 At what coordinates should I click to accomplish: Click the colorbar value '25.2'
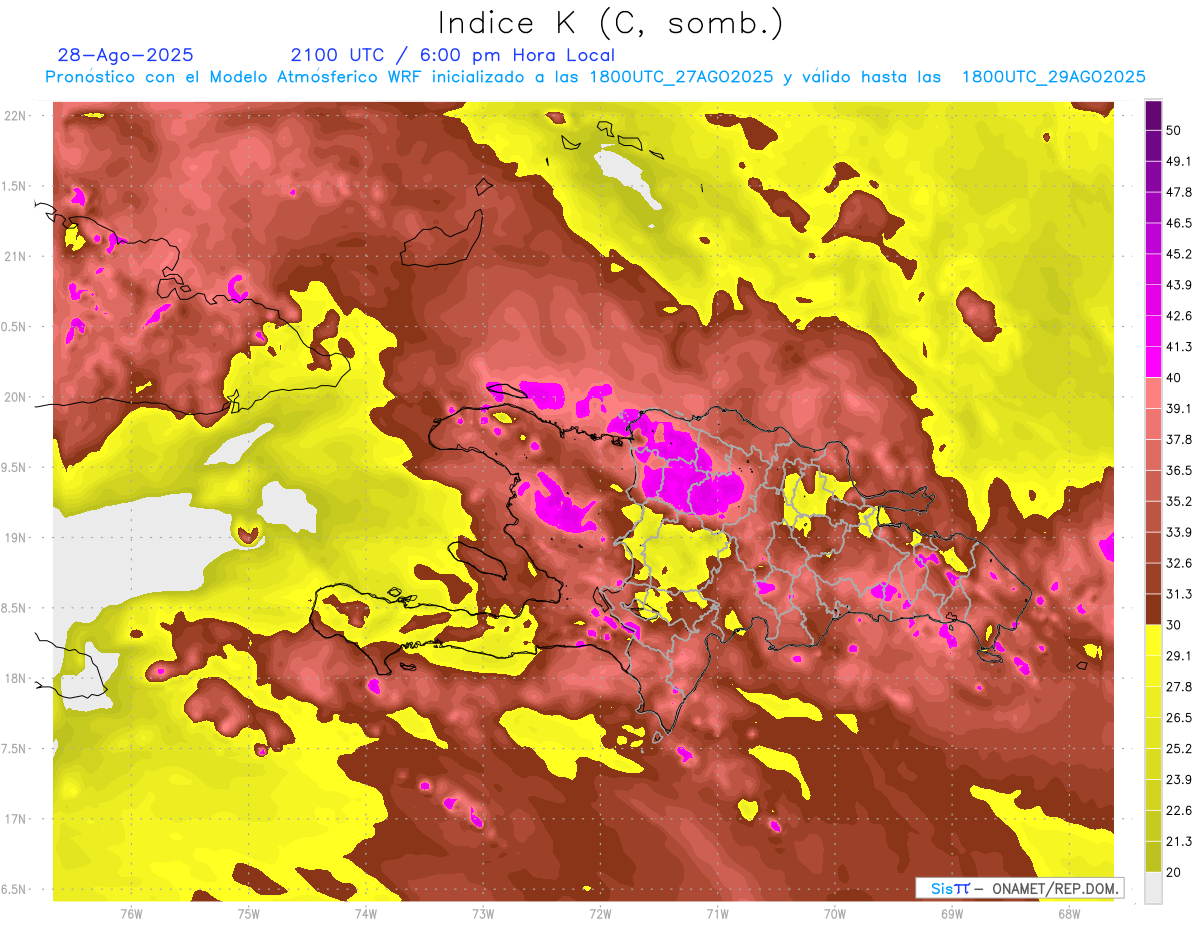[1179, 749]
